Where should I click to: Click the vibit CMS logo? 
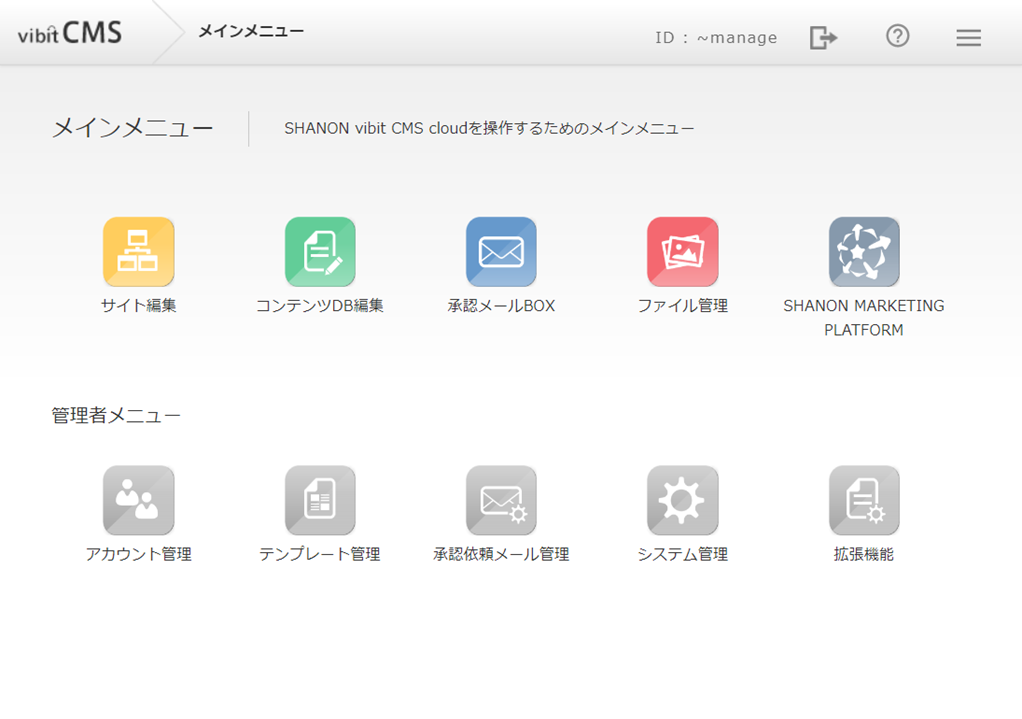pyautogui.click(x=66, y=32)
